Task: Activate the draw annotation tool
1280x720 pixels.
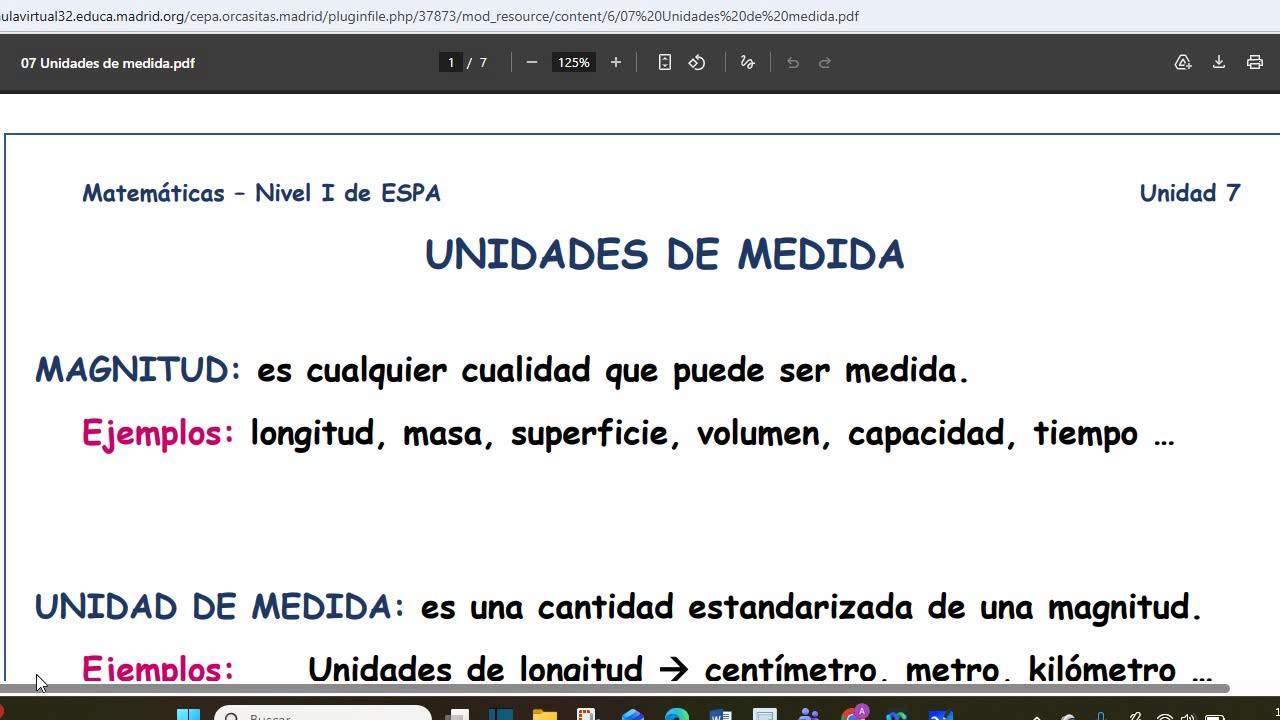Action: (747, 62)
